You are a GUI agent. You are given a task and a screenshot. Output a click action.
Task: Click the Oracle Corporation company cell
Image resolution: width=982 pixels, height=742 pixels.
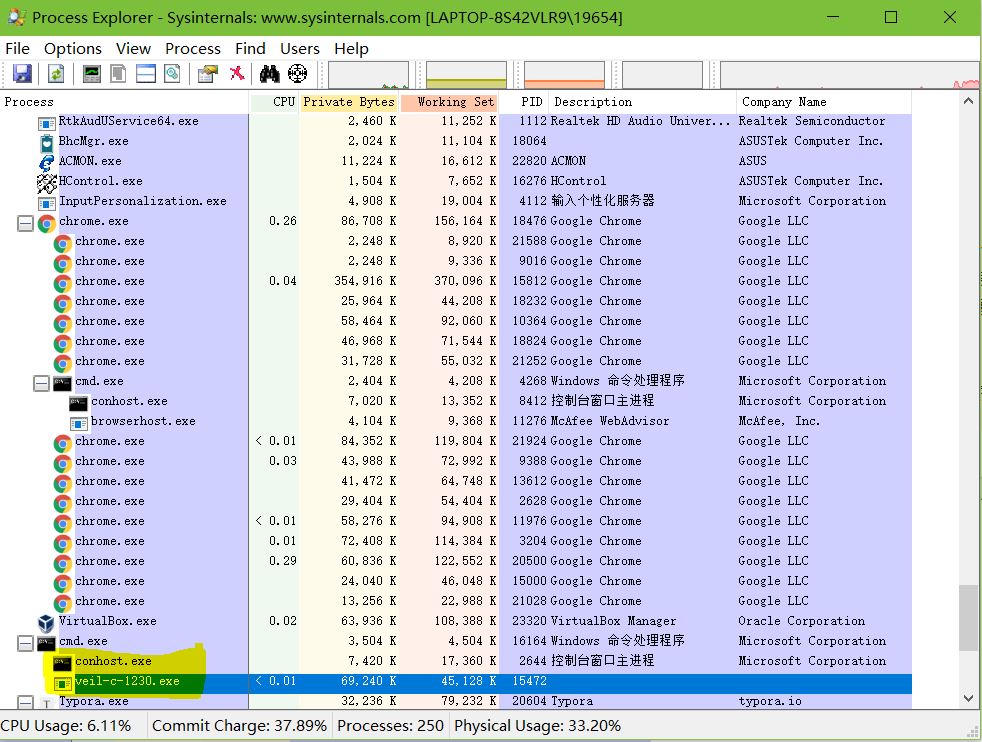coord(802,621)
